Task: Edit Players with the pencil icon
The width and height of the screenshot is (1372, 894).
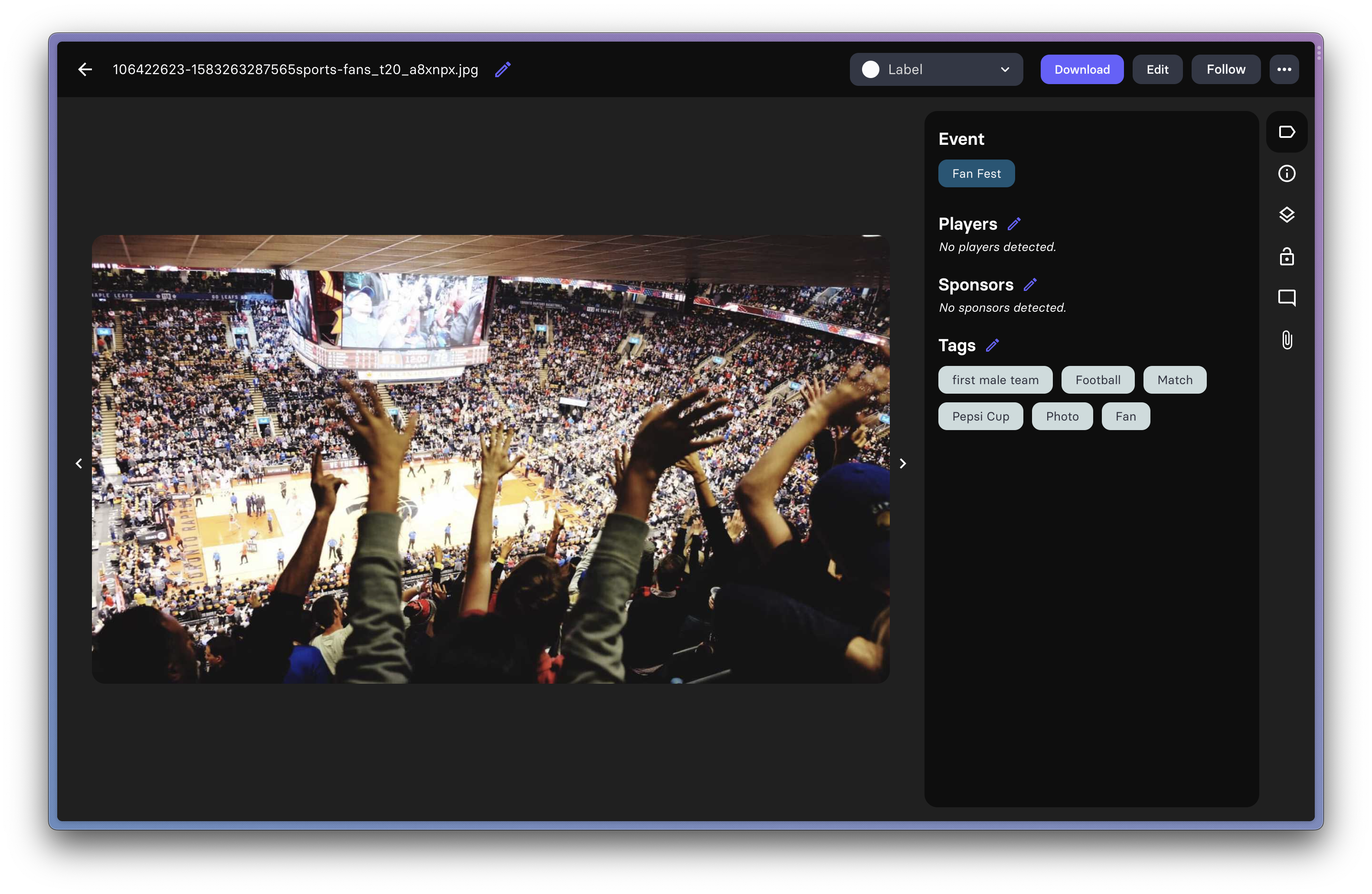Action: [x=1014, y=224]
